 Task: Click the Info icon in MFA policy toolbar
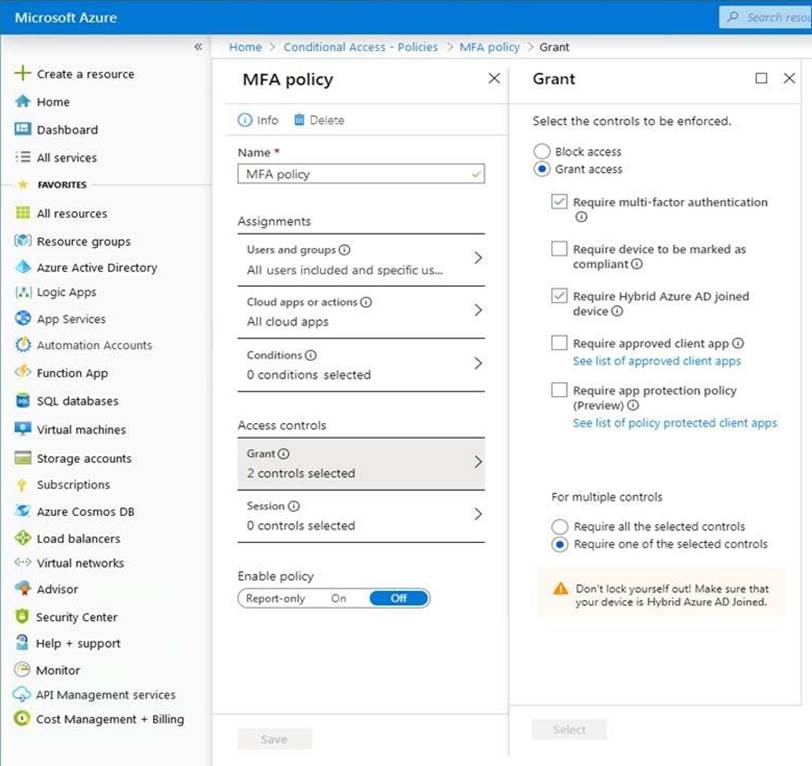point(245,120)
